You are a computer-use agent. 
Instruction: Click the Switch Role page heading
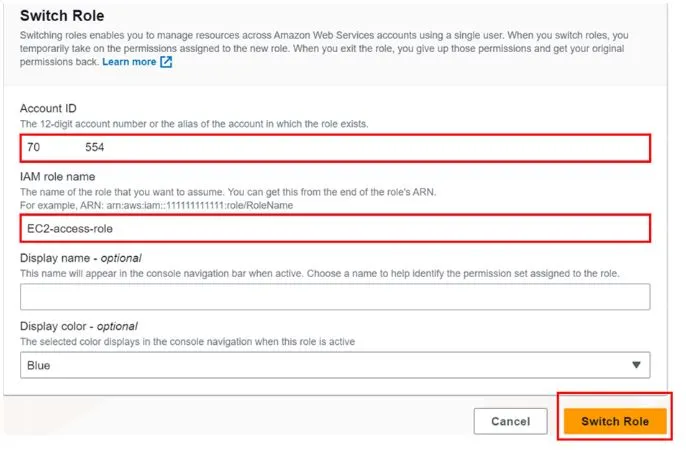coord(62,16)
